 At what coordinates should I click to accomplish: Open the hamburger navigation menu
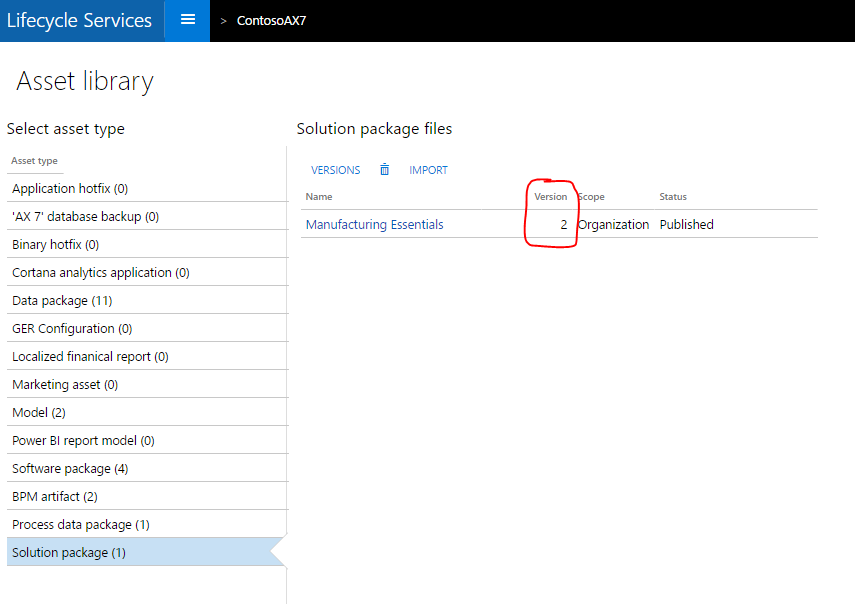[x=187, y=20]
